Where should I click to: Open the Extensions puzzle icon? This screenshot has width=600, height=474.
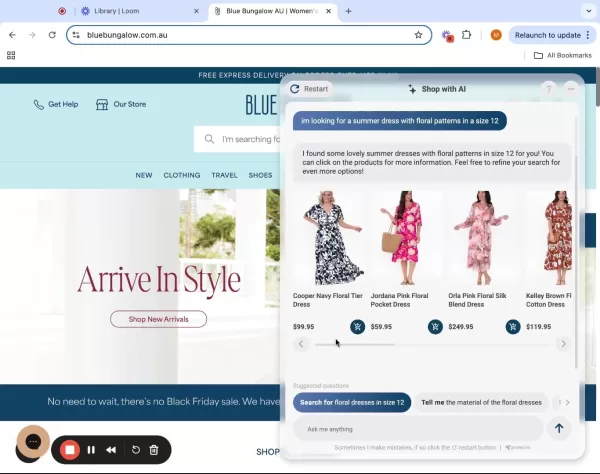coord(466,35)
